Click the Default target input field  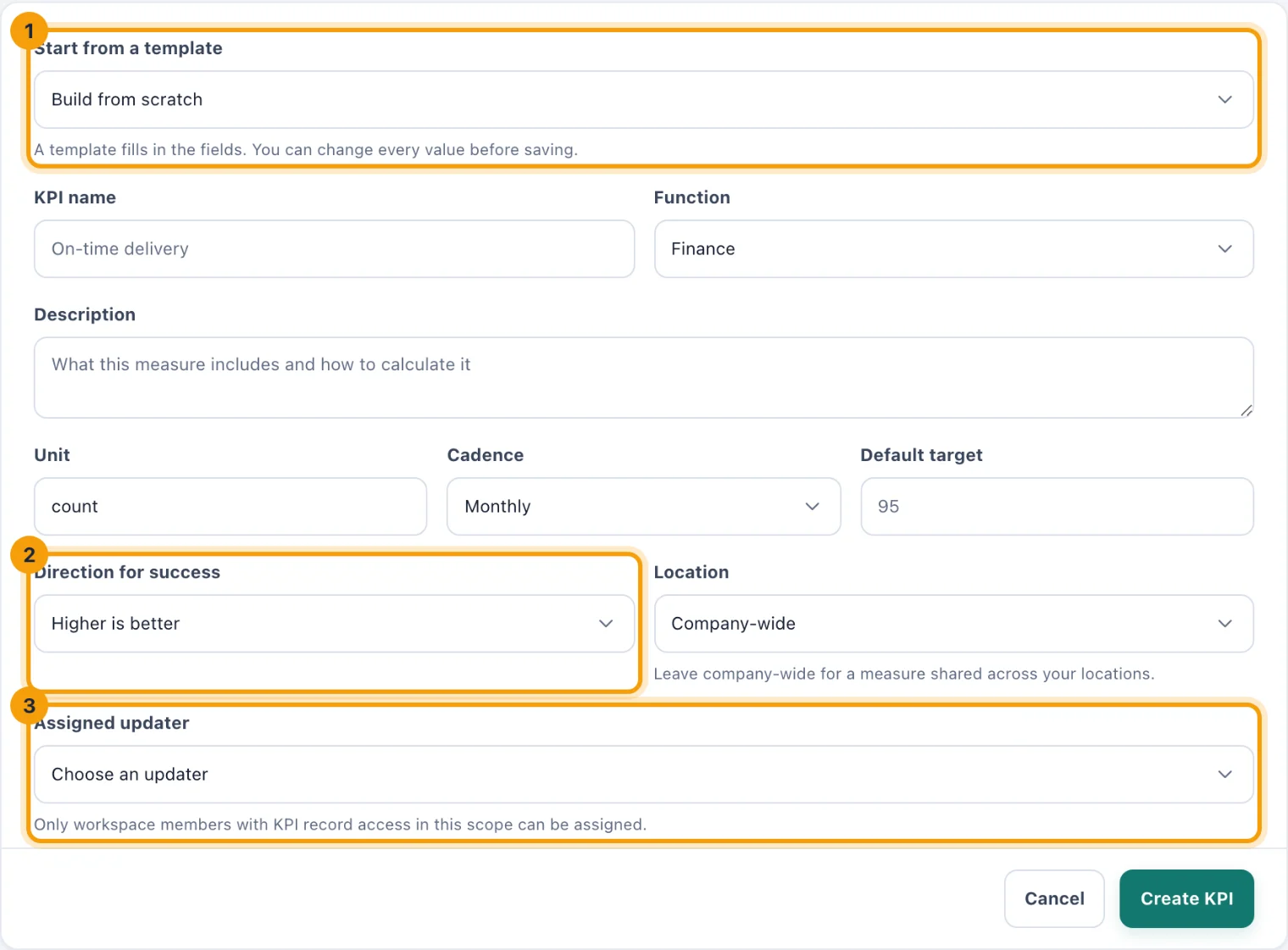pyautogui.click(x=1057, y=507)
